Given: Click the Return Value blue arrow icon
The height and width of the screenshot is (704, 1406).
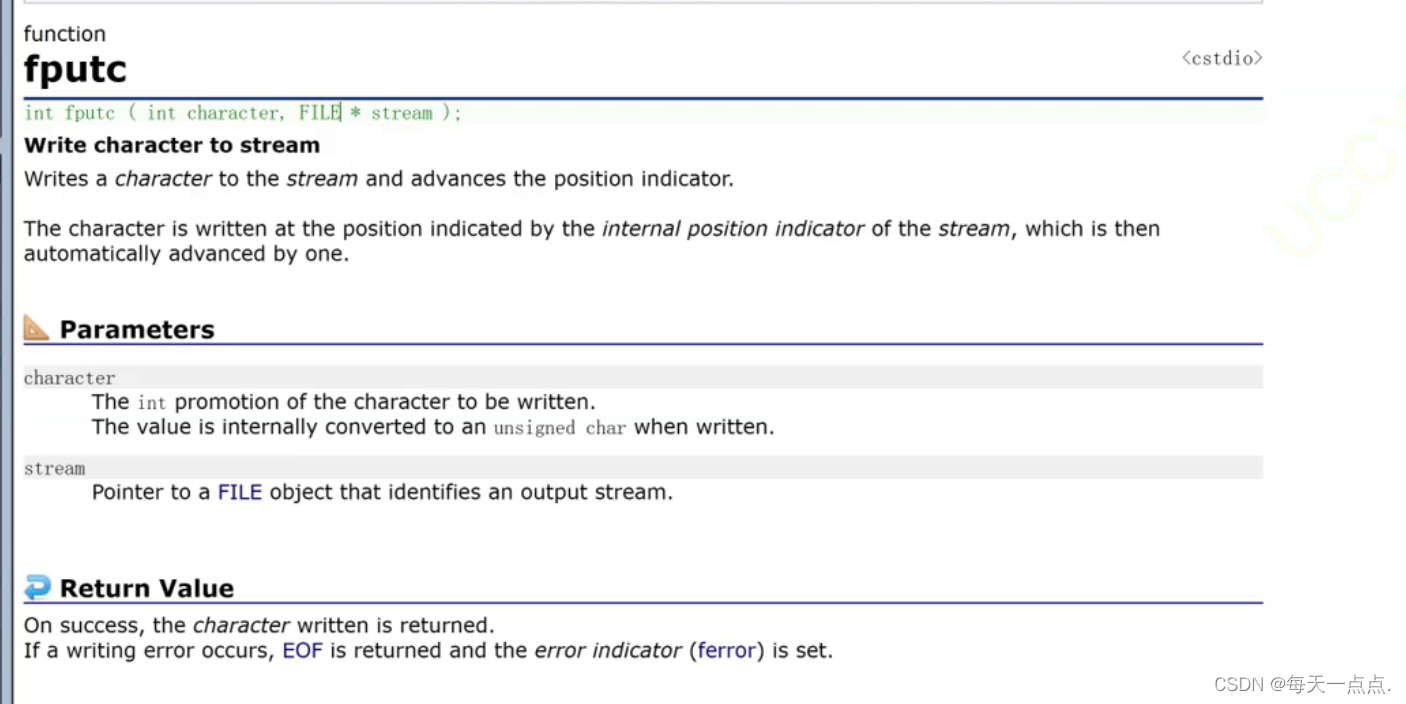Looking at the screenshot, I should point(38,587).
